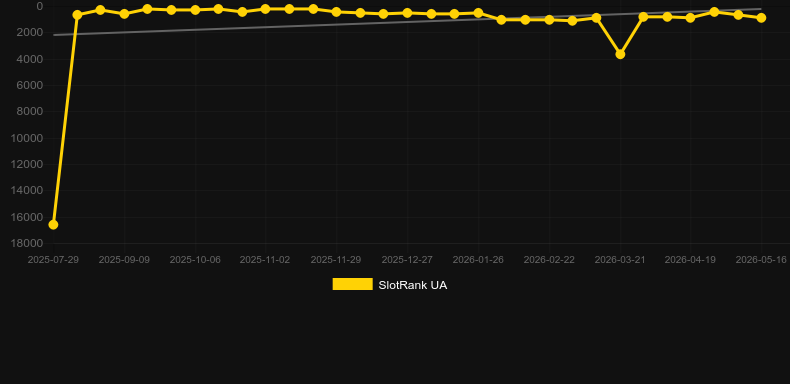Select the data point above 2026-01-26
This screenshot has width=790, height=384.
coord(478,13)
